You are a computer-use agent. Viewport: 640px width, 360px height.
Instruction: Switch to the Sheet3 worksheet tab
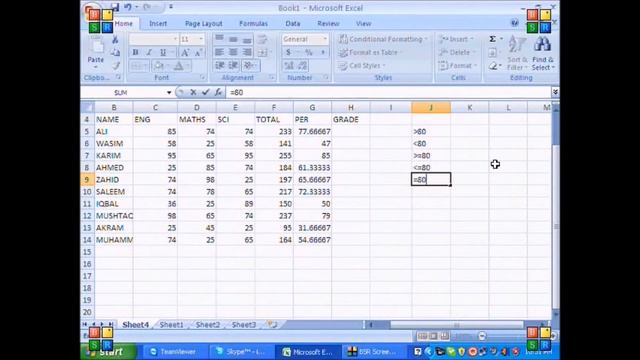tap(244, 324)
